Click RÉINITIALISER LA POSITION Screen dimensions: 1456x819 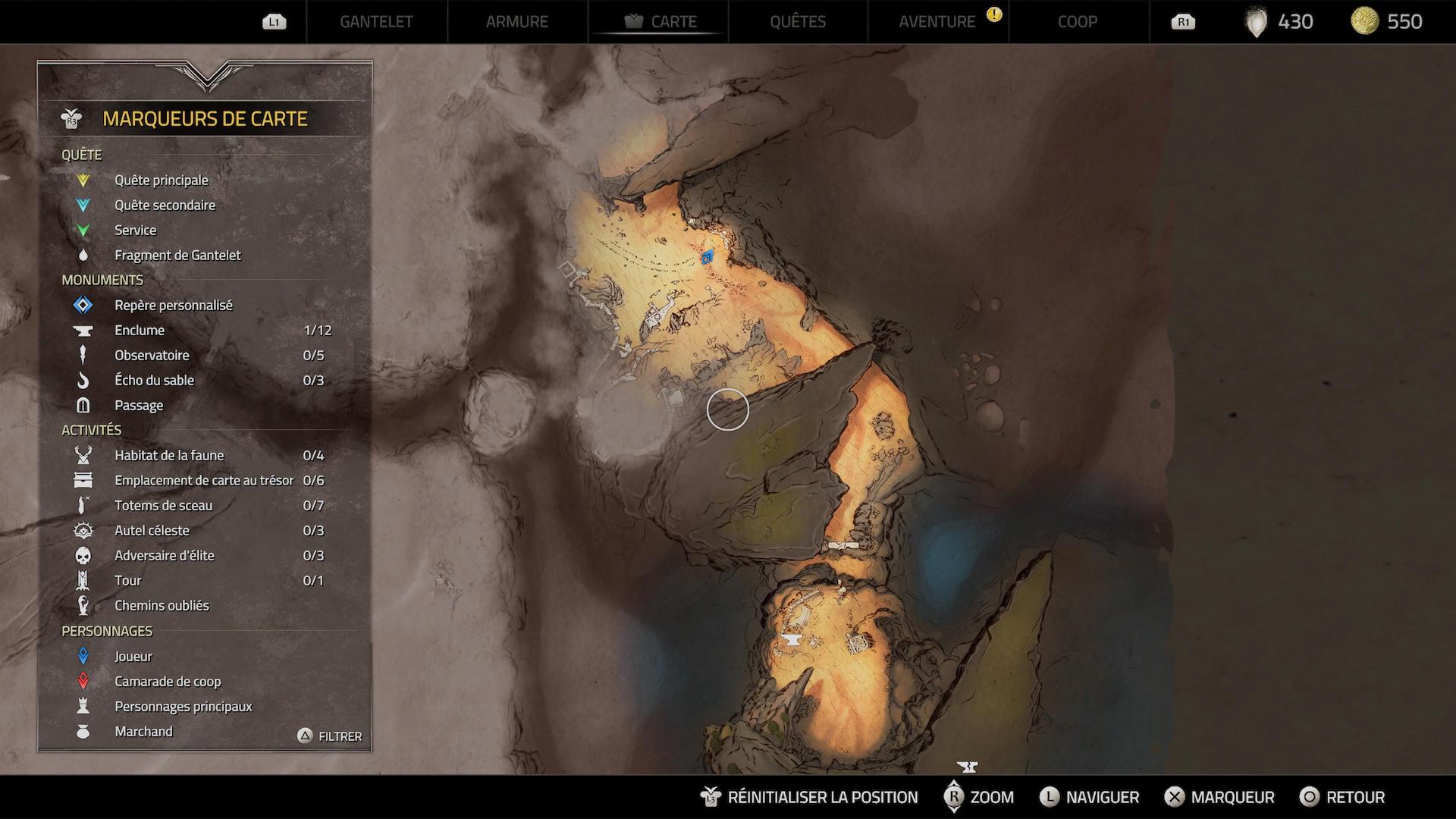808,797
